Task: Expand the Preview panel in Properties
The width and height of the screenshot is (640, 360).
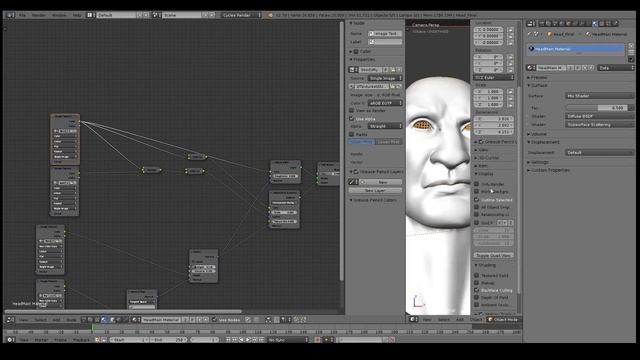Action: pos(538,77)
